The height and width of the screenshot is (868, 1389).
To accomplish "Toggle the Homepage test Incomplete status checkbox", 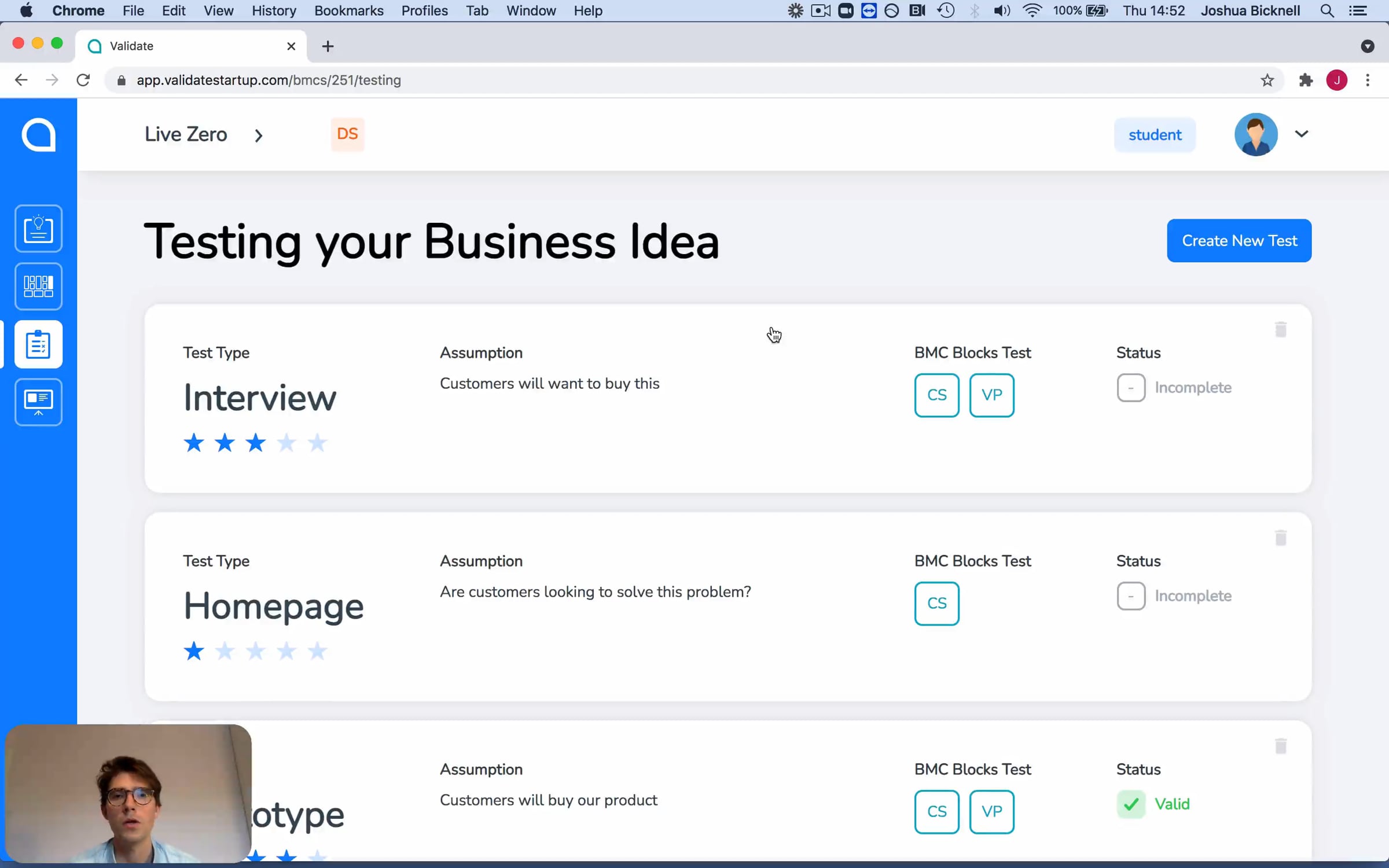I will pos(1131,596).
